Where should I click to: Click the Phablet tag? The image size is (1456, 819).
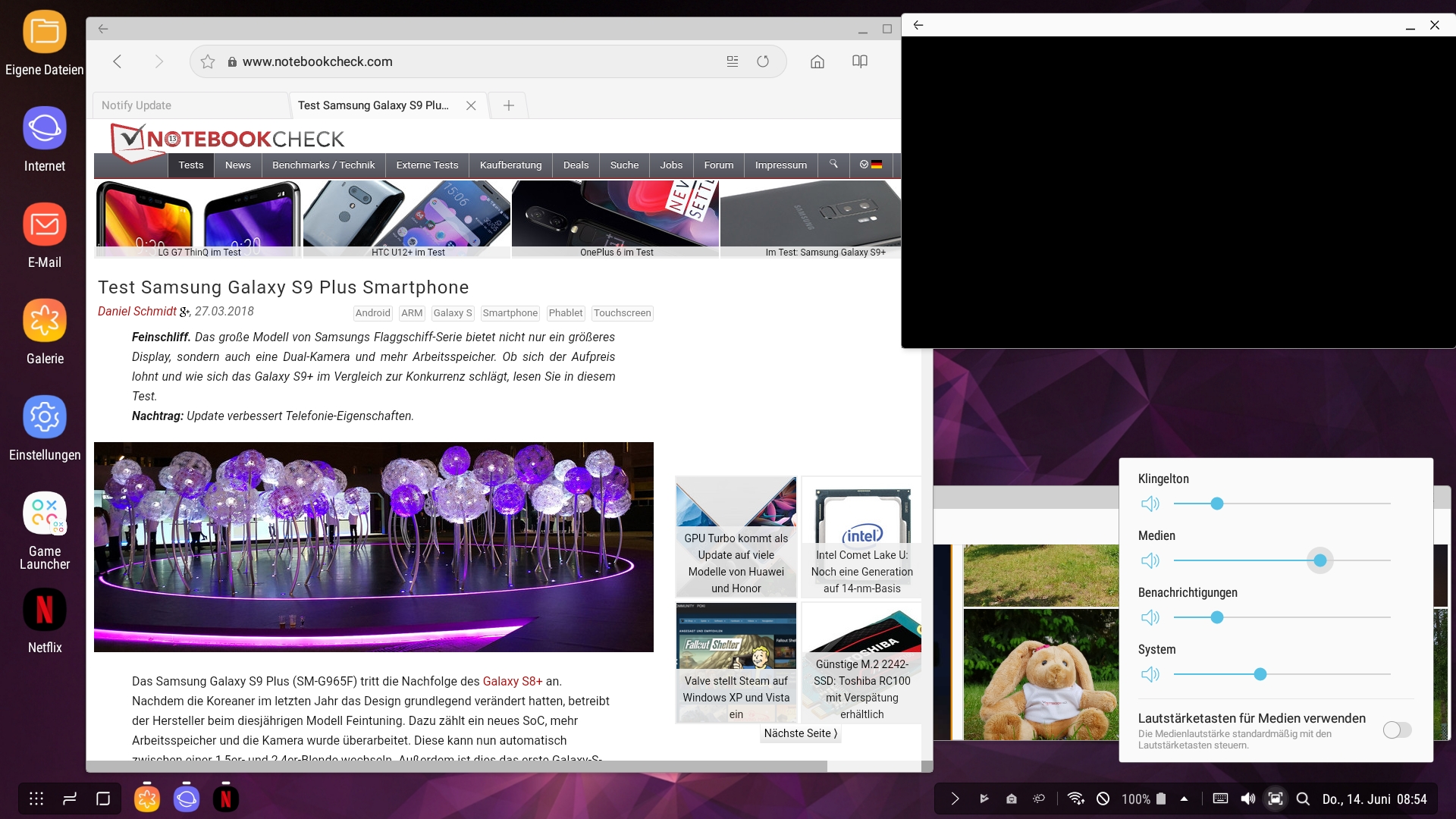pos(565,312)
